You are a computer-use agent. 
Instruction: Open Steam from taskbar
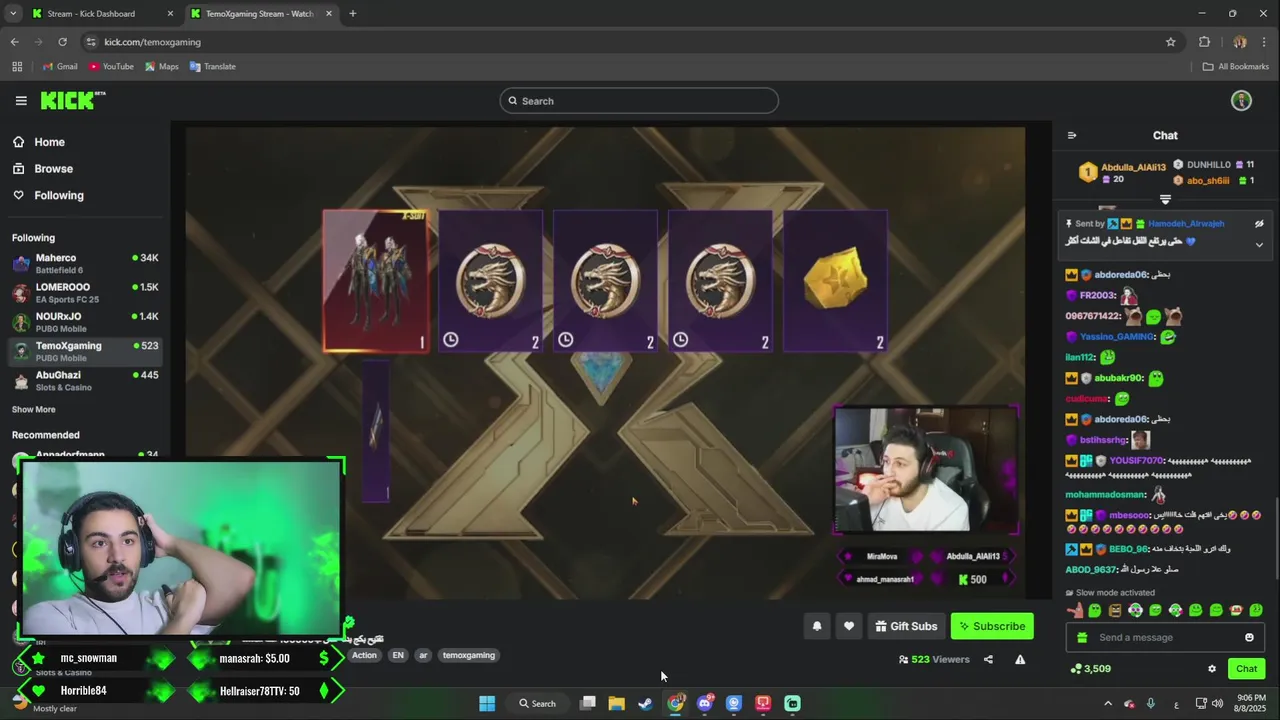646,703
